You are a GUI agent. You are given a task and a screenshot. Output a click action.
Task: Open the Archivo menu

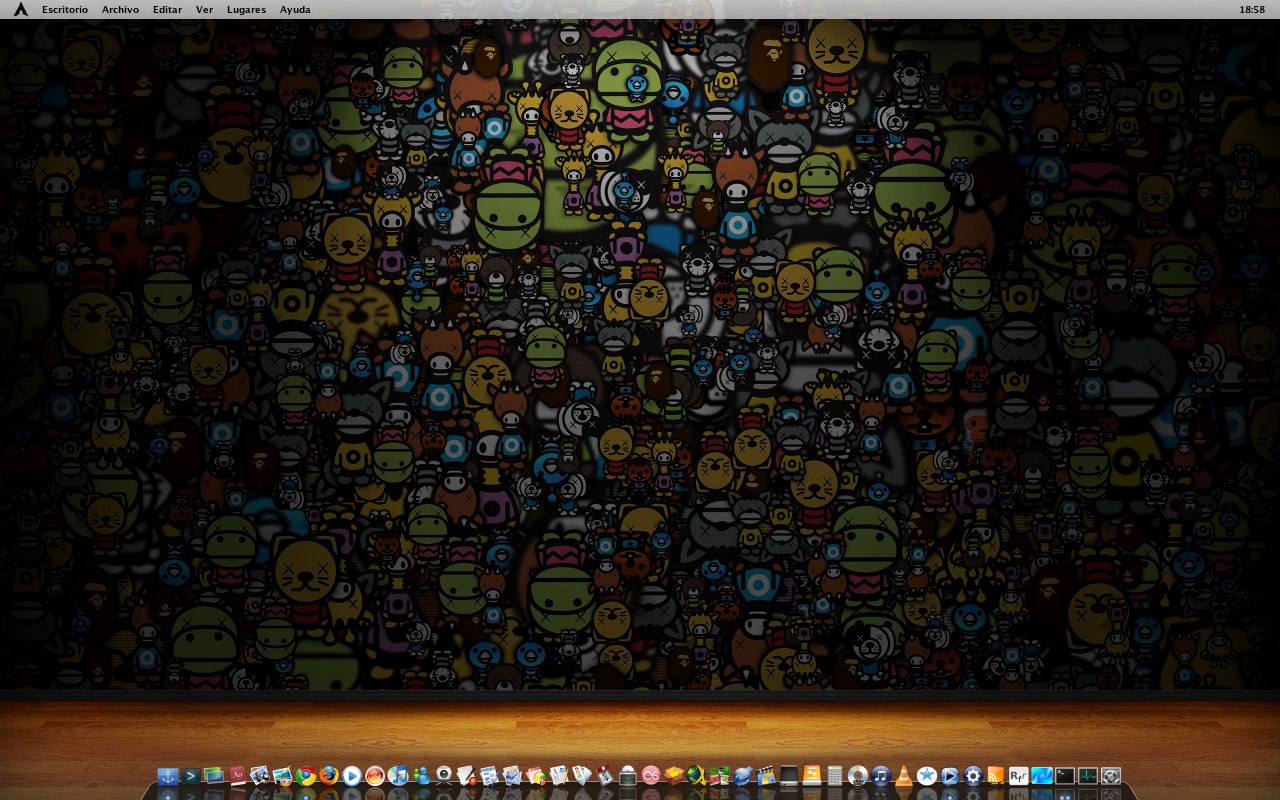tap(120, 9)
